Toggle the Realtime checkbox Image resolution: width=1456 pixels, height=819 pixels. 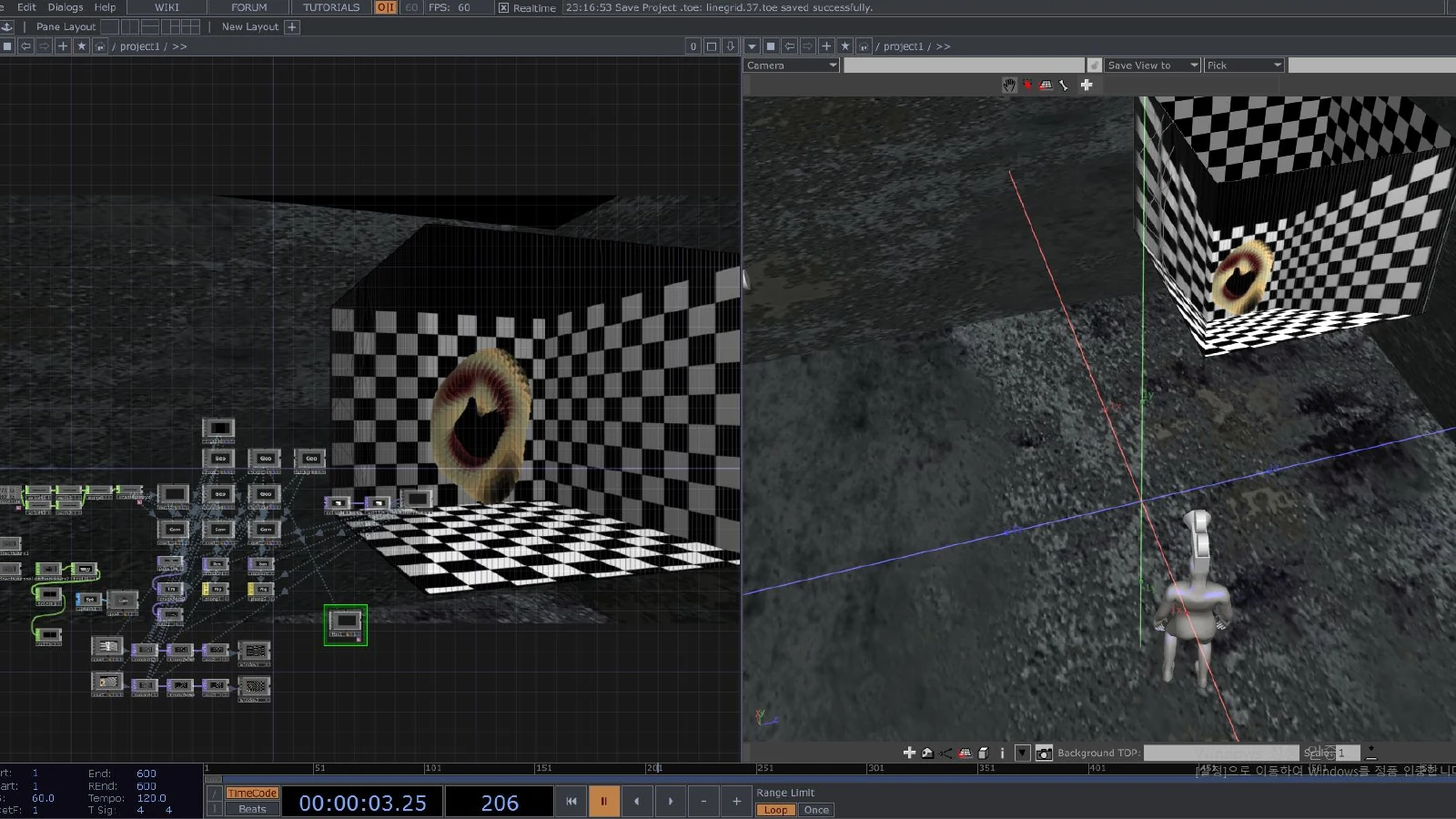[x=504, y=7]
